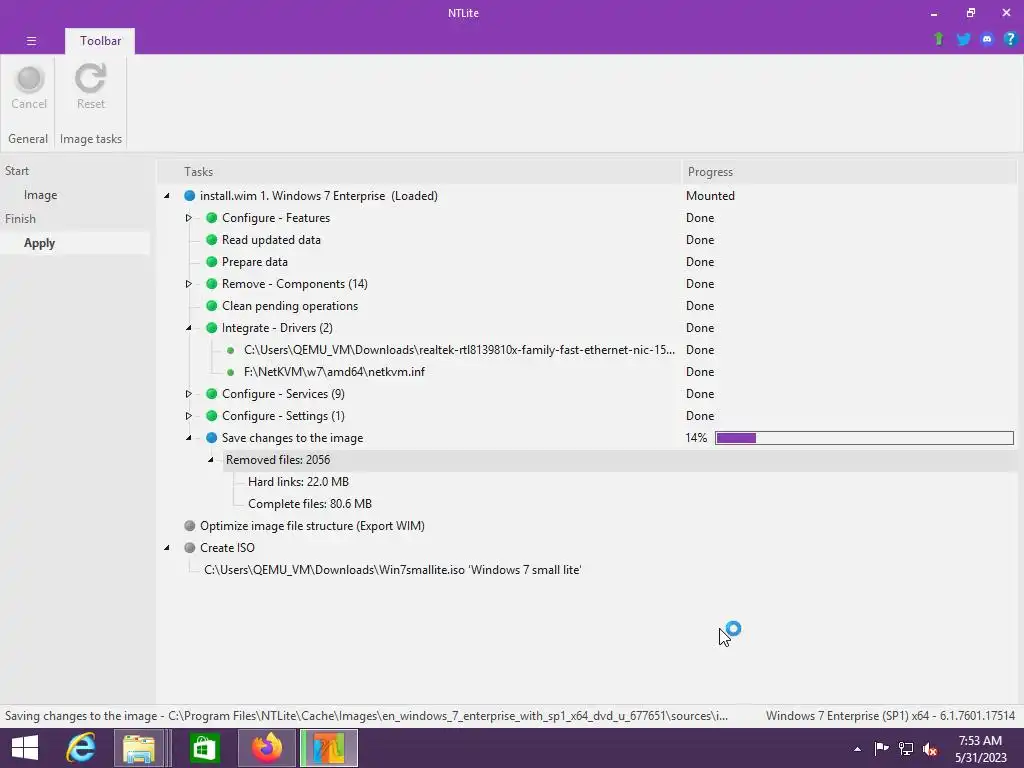Open the network tray icon

pyautogui.click(x=906, y=748)
